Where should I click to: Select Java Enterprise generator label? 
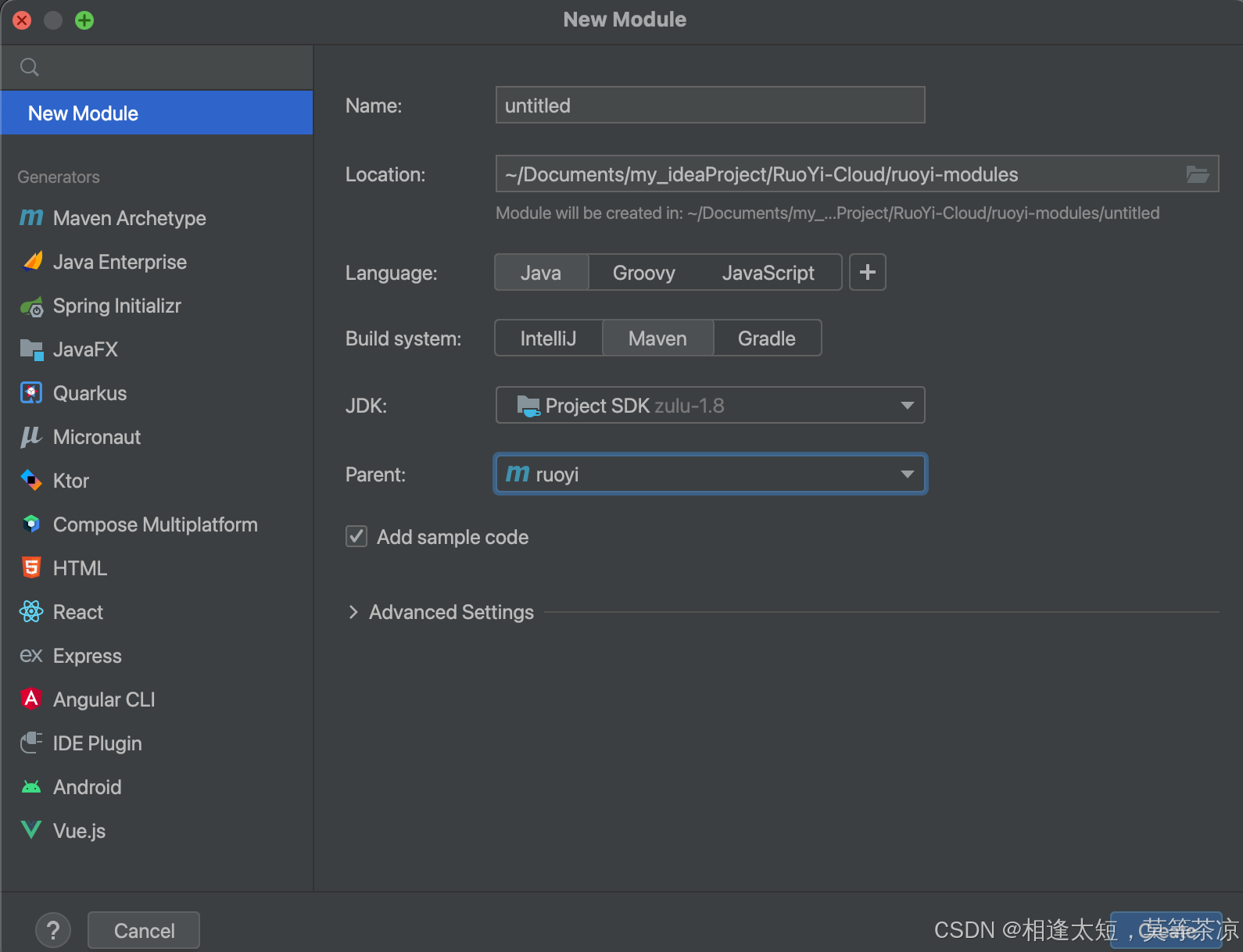click(120, 262)
